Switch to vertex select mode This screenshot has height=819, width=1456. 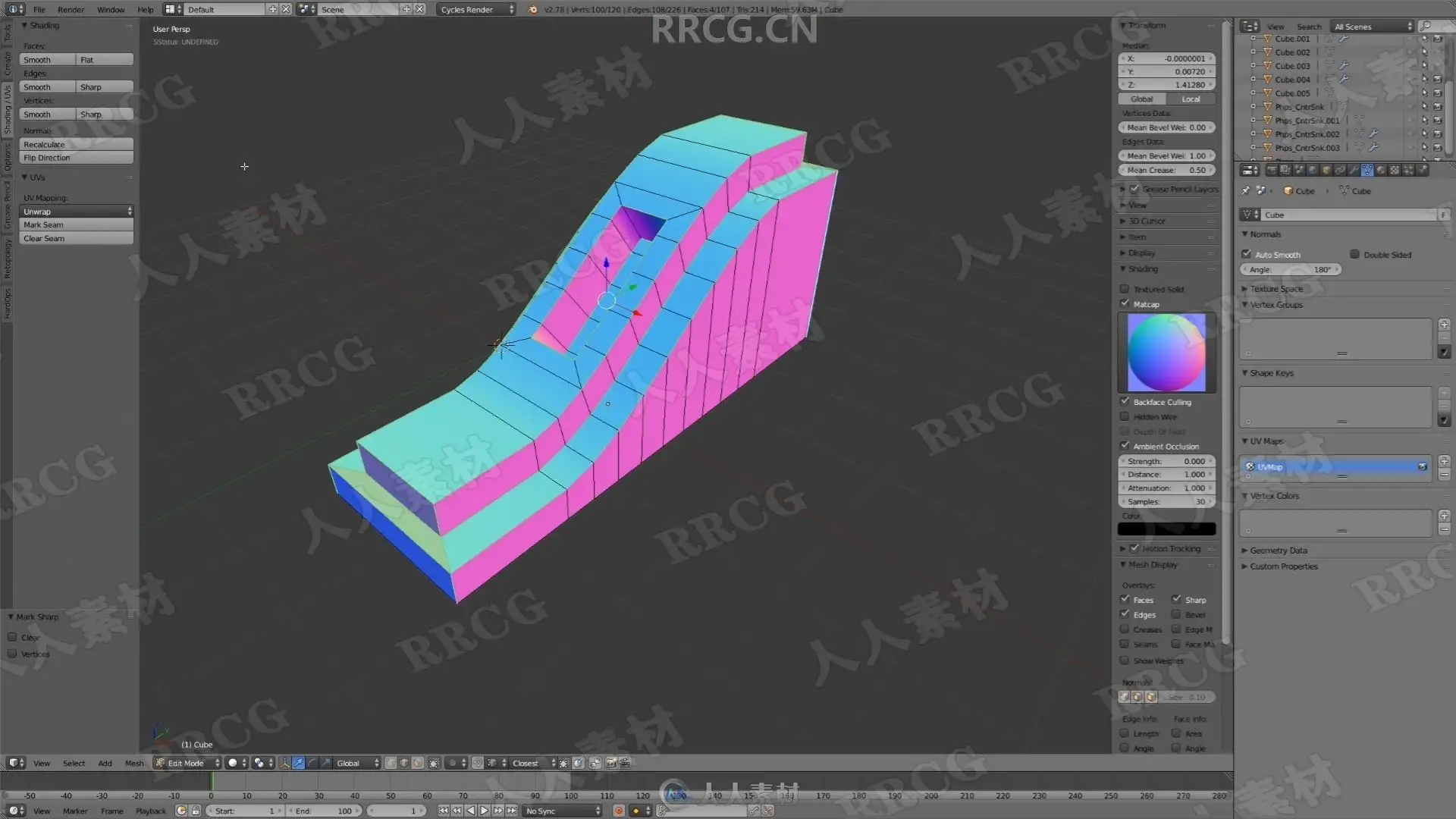click(391, 763)
